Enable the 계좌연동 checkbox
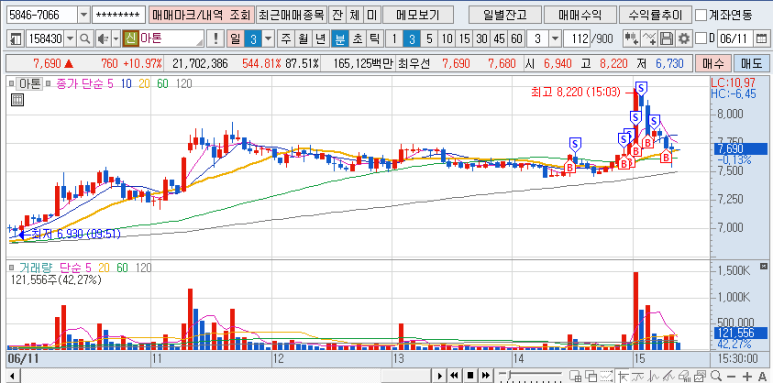This screenshot has height=383, width=773. point(700,15)
